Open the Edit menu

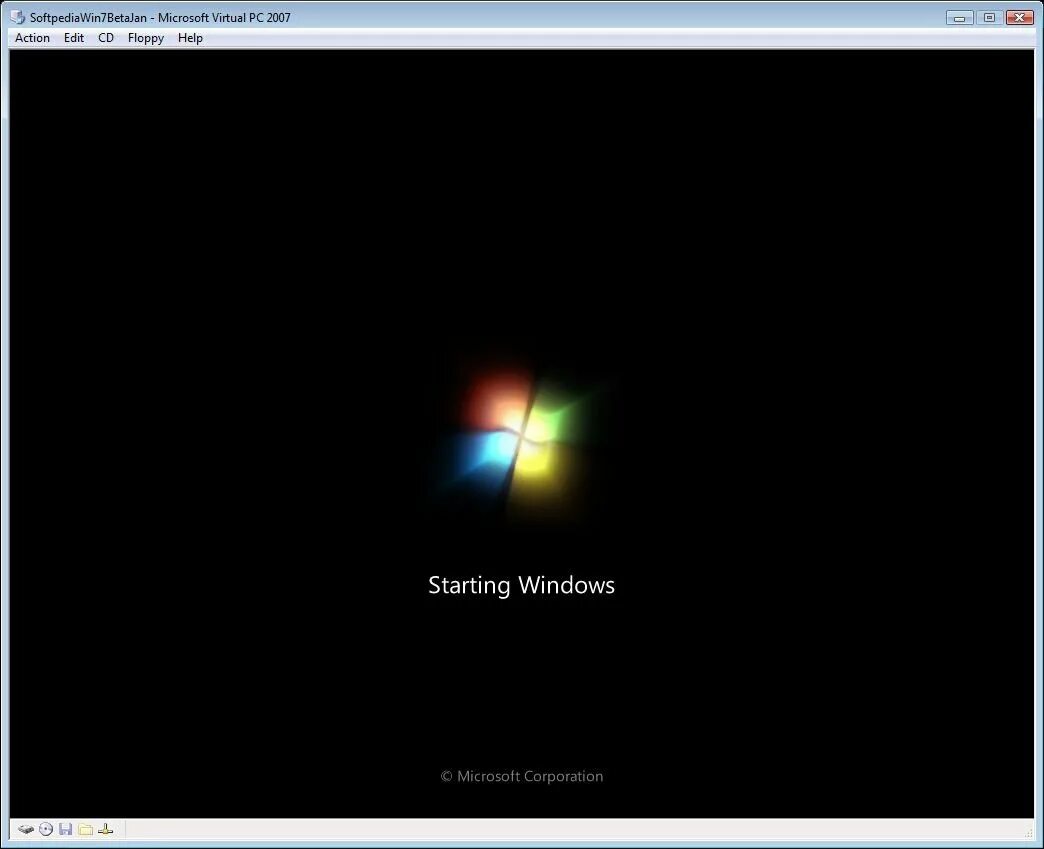pos(73,38)
